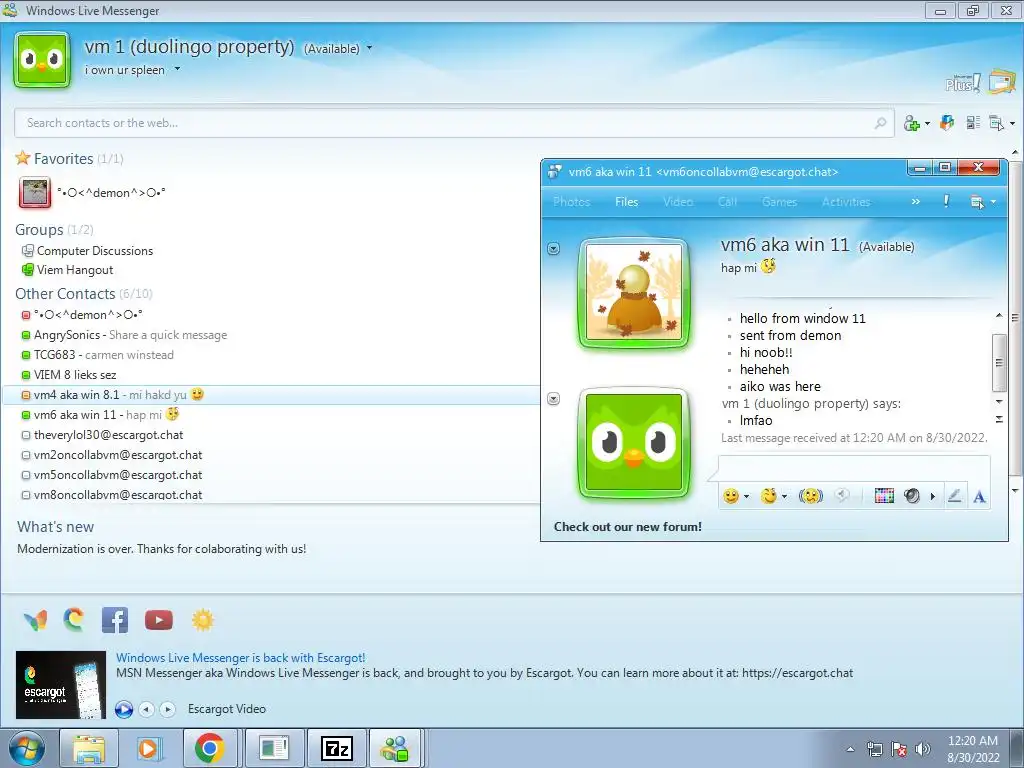Click the Favorites group header

(x=69, y=159)
